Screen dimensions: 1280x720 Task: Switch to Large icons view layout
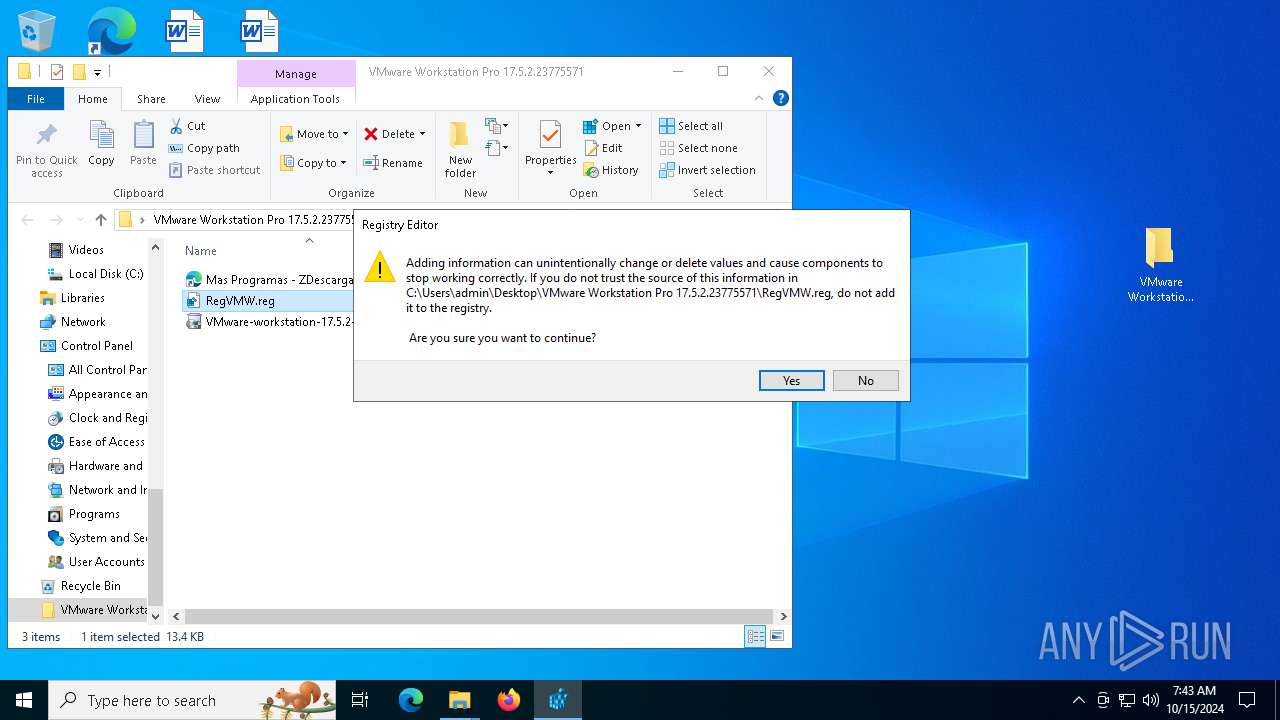(777, 636)
